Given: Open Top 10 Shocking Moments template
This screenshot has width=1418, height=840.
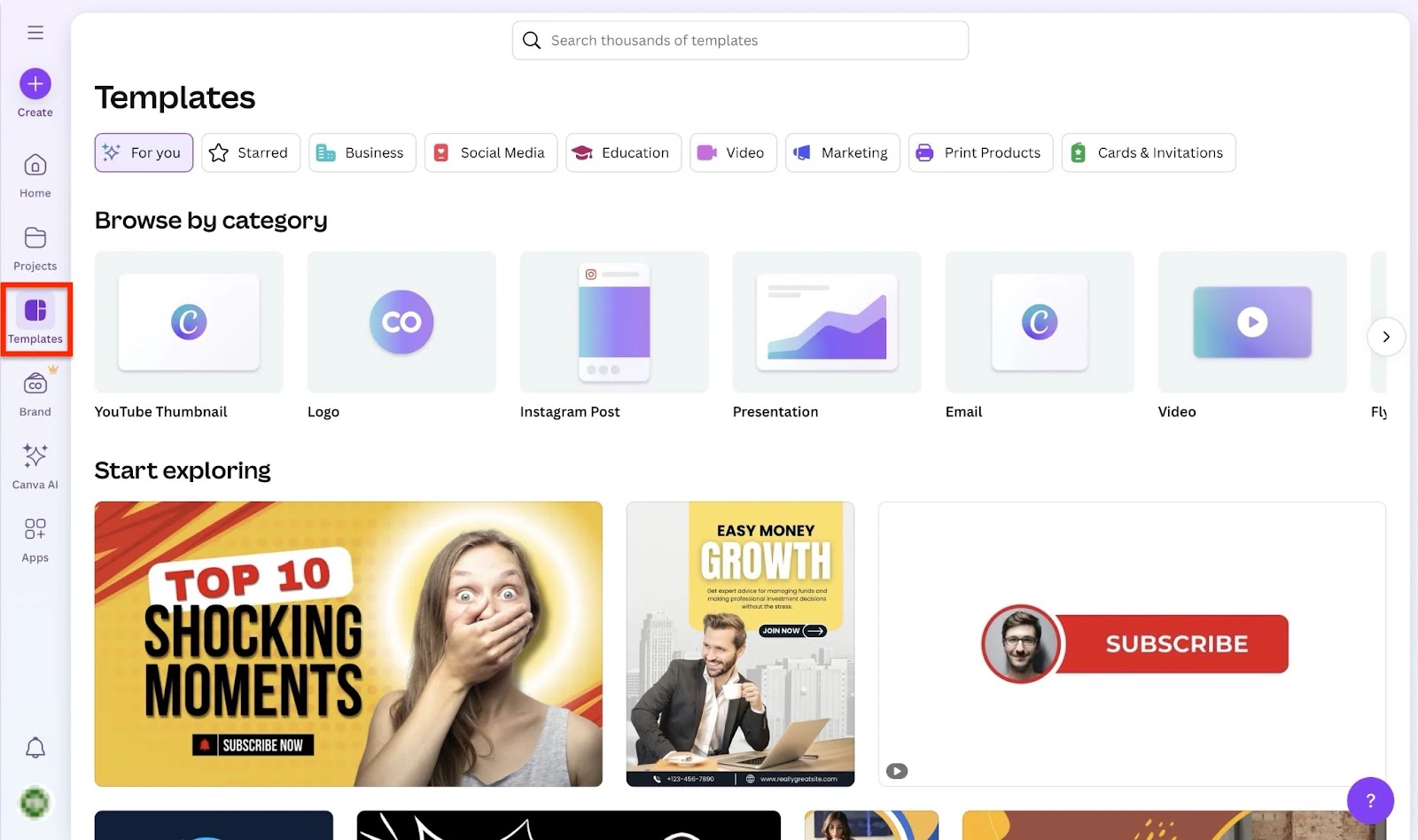Looking at the screenshot, I should (x=348, y=644).
